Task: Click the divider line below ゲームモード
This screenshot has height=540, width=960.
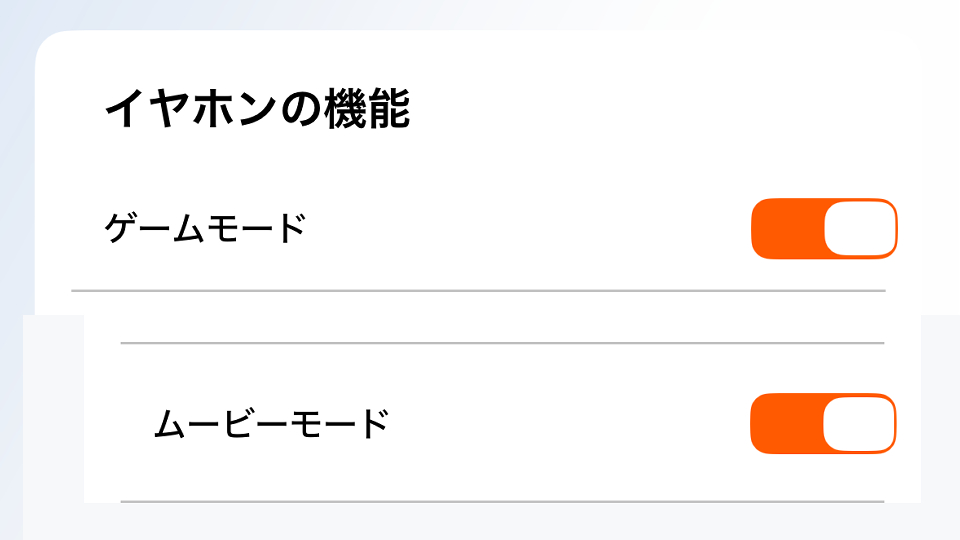Action: 478,290
